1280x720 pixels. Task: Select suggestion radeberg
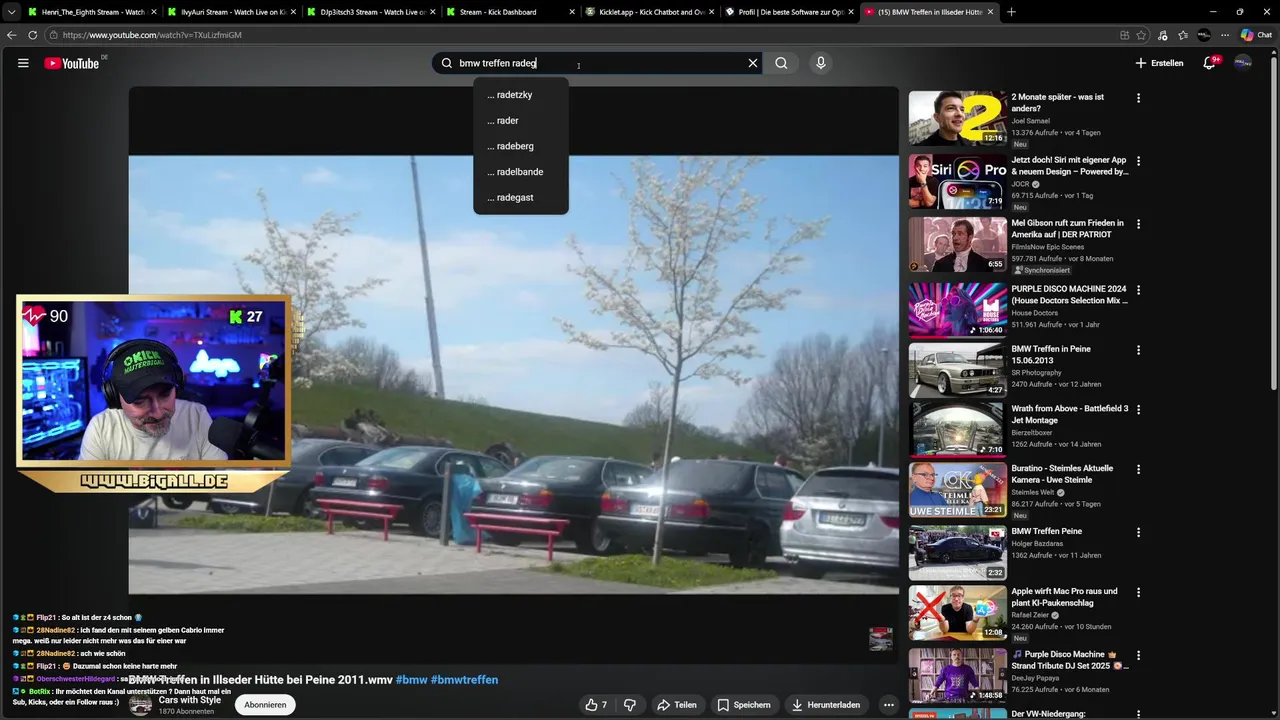[521, 146]
